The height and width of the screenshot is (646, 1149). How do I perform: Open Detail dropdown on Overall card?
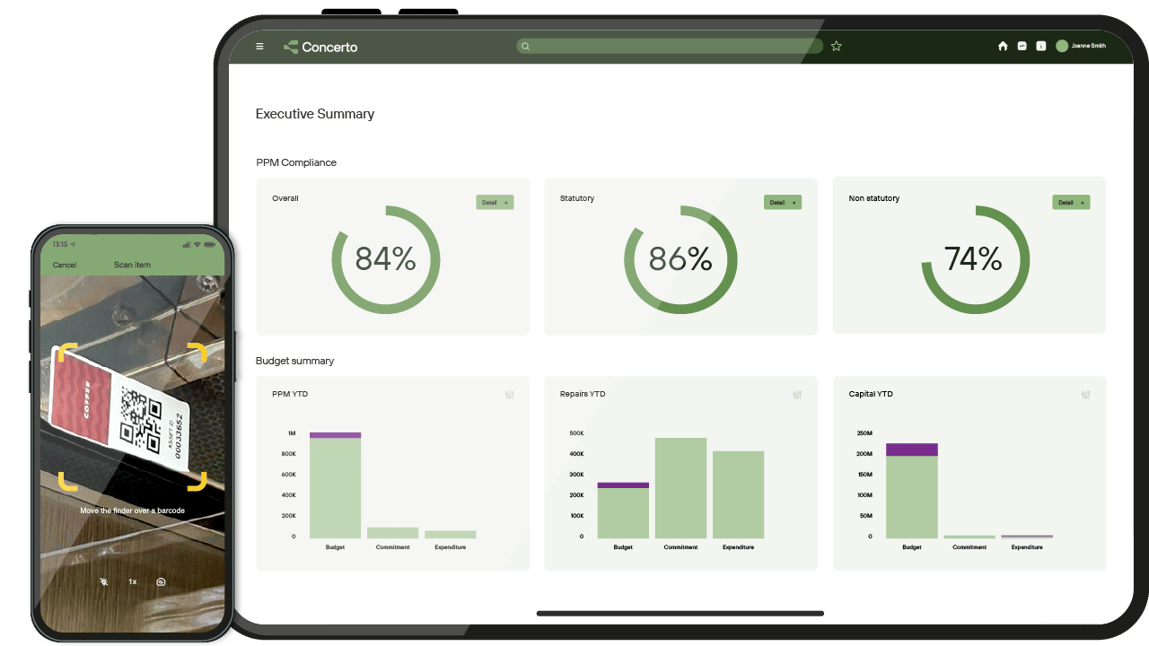pyautogui.click(x=495, y=202)
